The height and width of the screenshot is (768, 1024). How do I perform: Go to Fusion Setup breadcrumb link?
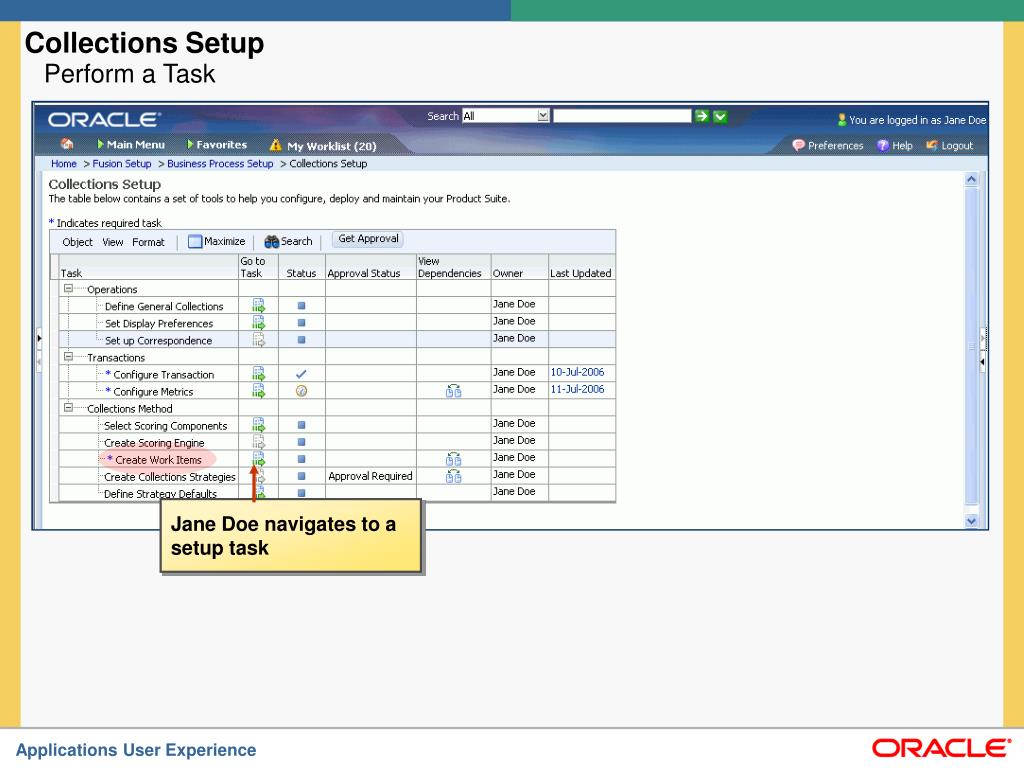coord(121,163)
